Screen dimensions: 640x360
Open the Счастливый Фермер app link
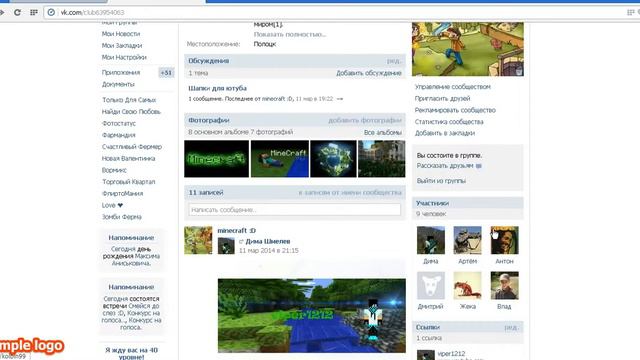(132, 147)
